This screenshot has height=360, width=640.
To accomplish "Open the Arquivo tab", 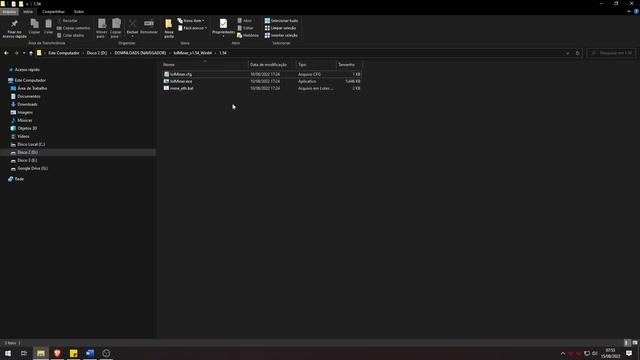I will pyautogui.click(x=9, y=12).
